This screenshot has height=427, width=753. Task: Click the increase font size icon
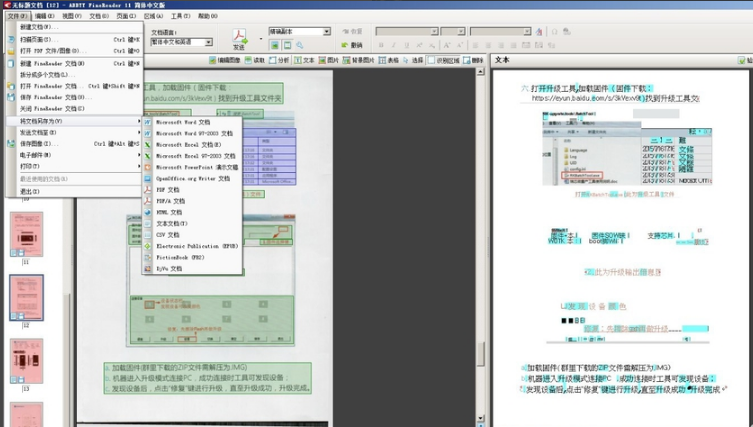pos(447,45)
